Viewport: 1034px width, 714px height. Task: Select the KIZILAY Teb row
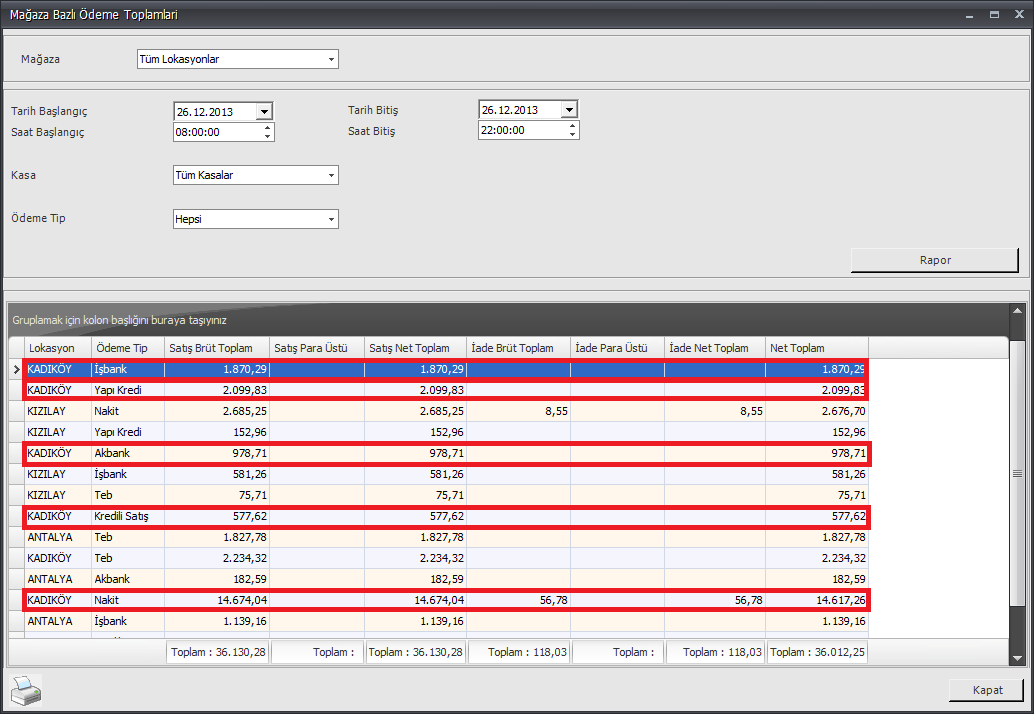coord(446,495)
